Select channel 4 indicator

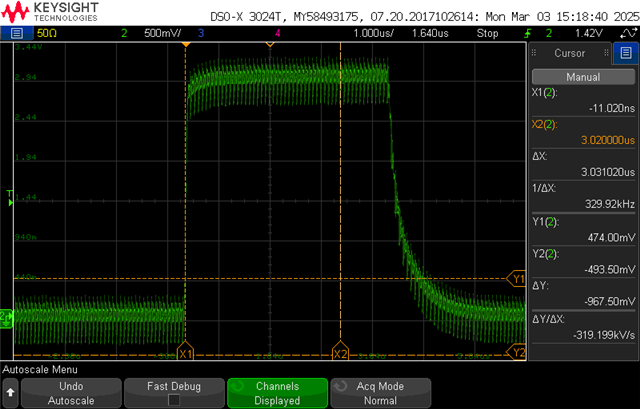pos(278,33)
